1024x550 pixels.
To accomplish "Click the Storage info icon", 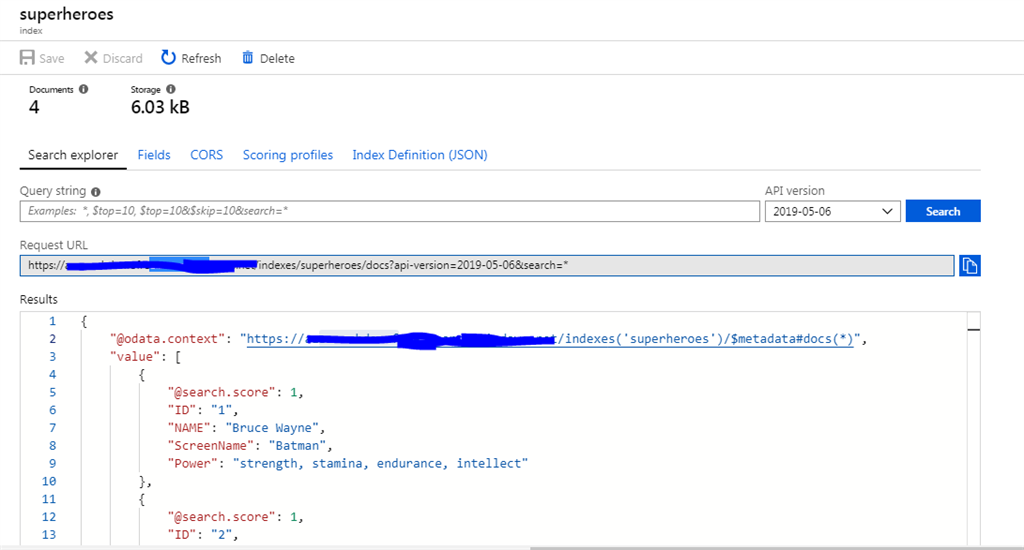I will point(171,89).
